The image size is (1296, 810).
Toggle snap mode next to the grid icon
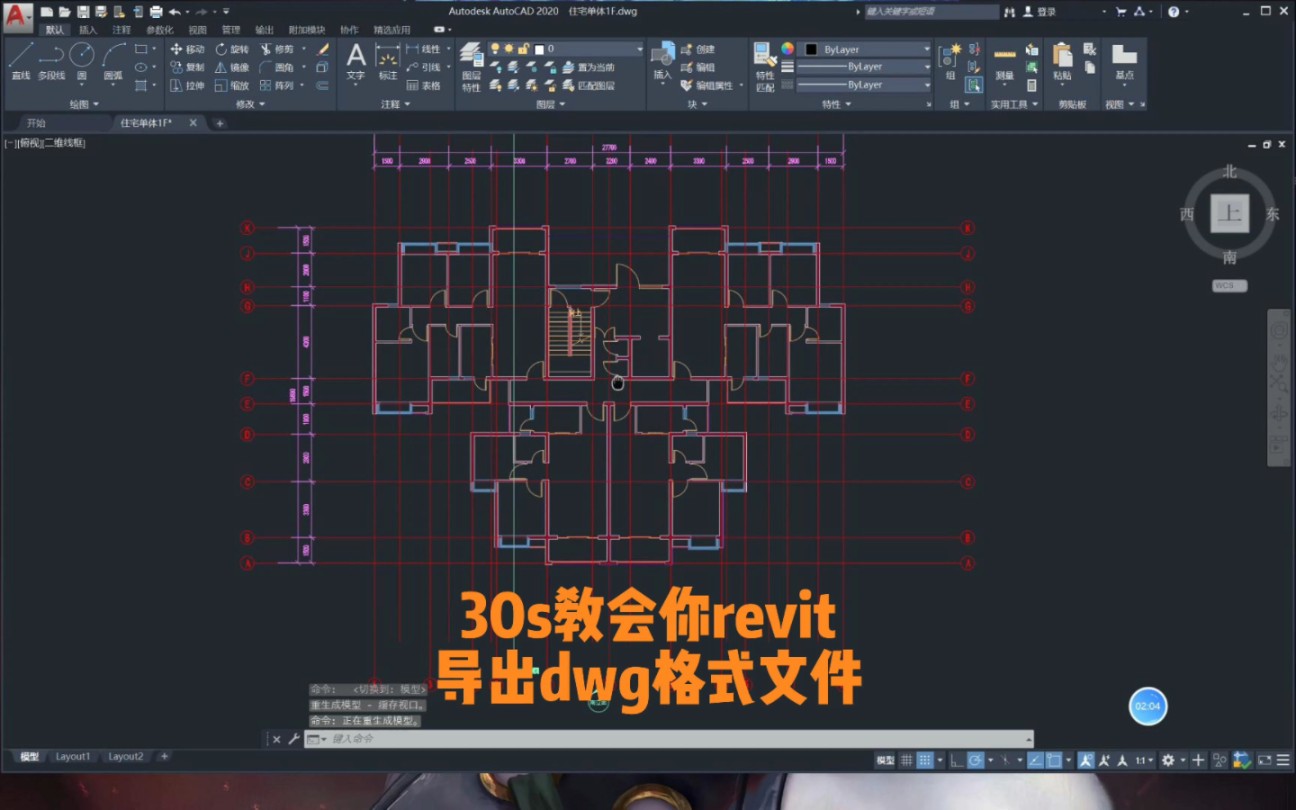click(x=923, y=760)
